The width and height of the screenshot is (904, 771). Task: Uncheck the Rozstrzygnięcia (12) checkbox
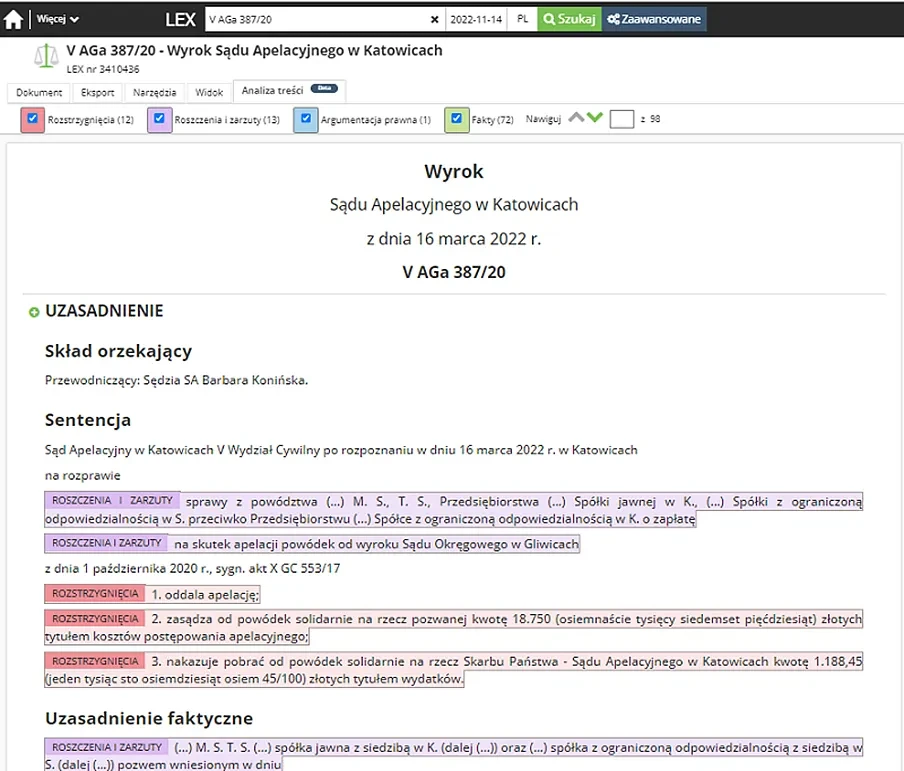(x=33, y=119)
